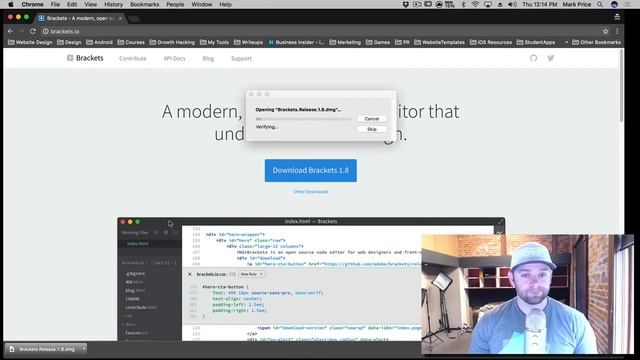Open Business Insider bookmark
The height and width of the screenshot is (360, 640).
coord(296,42)
